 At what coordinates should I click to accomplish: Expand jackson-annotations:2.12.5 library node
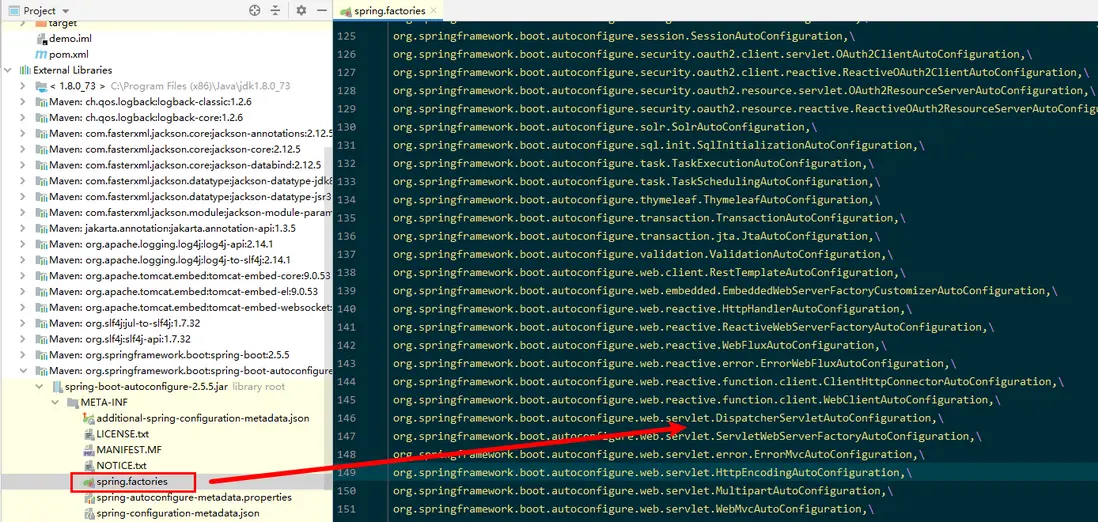tap(24, 134)
